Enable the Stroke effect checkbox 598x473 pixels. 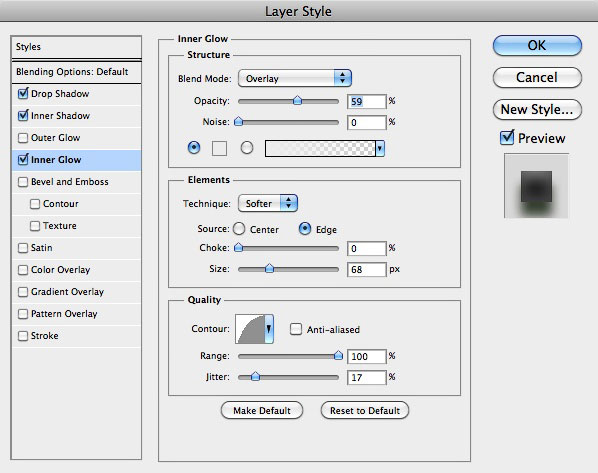point(23,336)
